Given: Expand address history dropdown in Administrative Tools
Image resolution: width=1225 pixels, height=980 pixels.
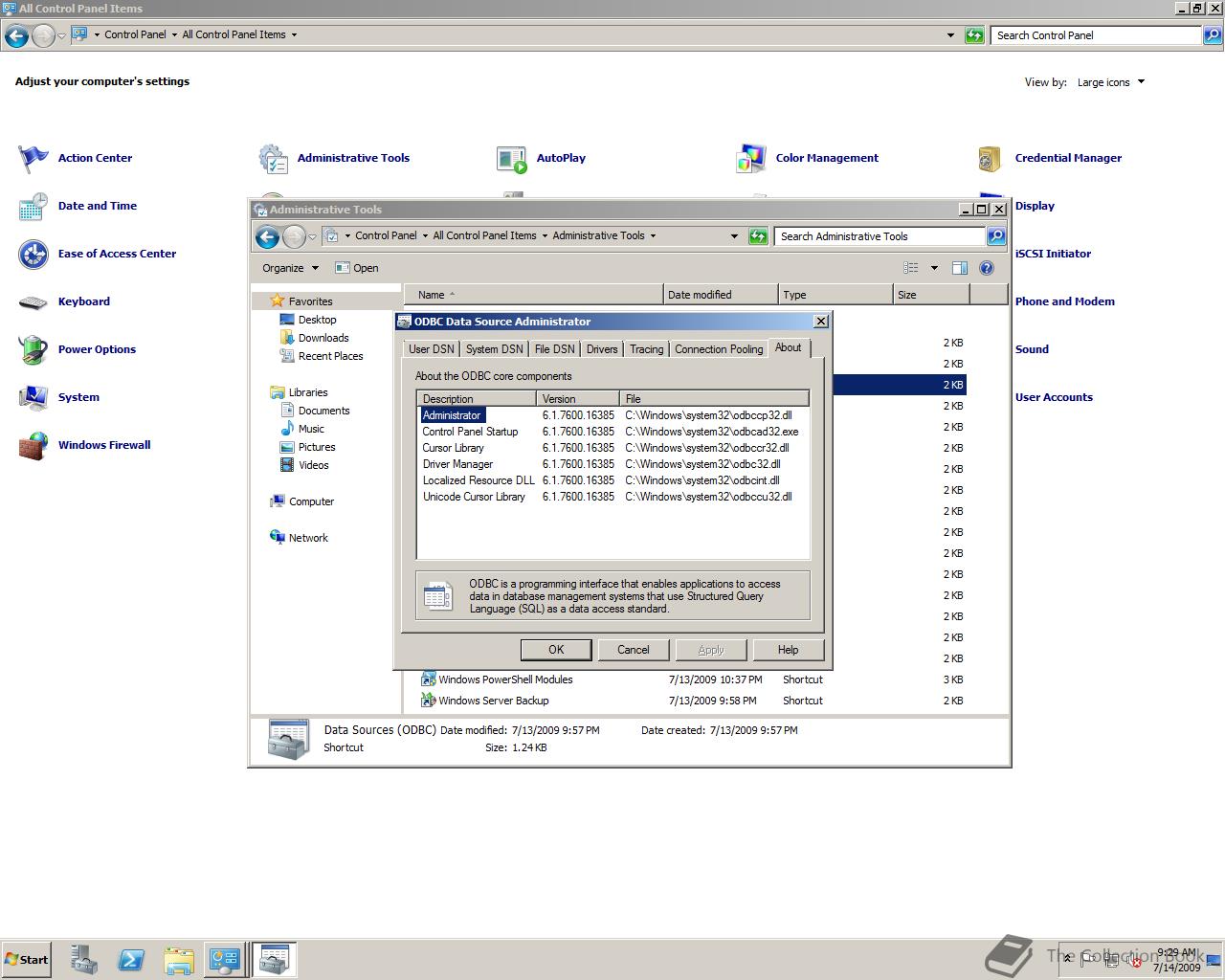Looking at the screenshot, I should click(734, 236).
